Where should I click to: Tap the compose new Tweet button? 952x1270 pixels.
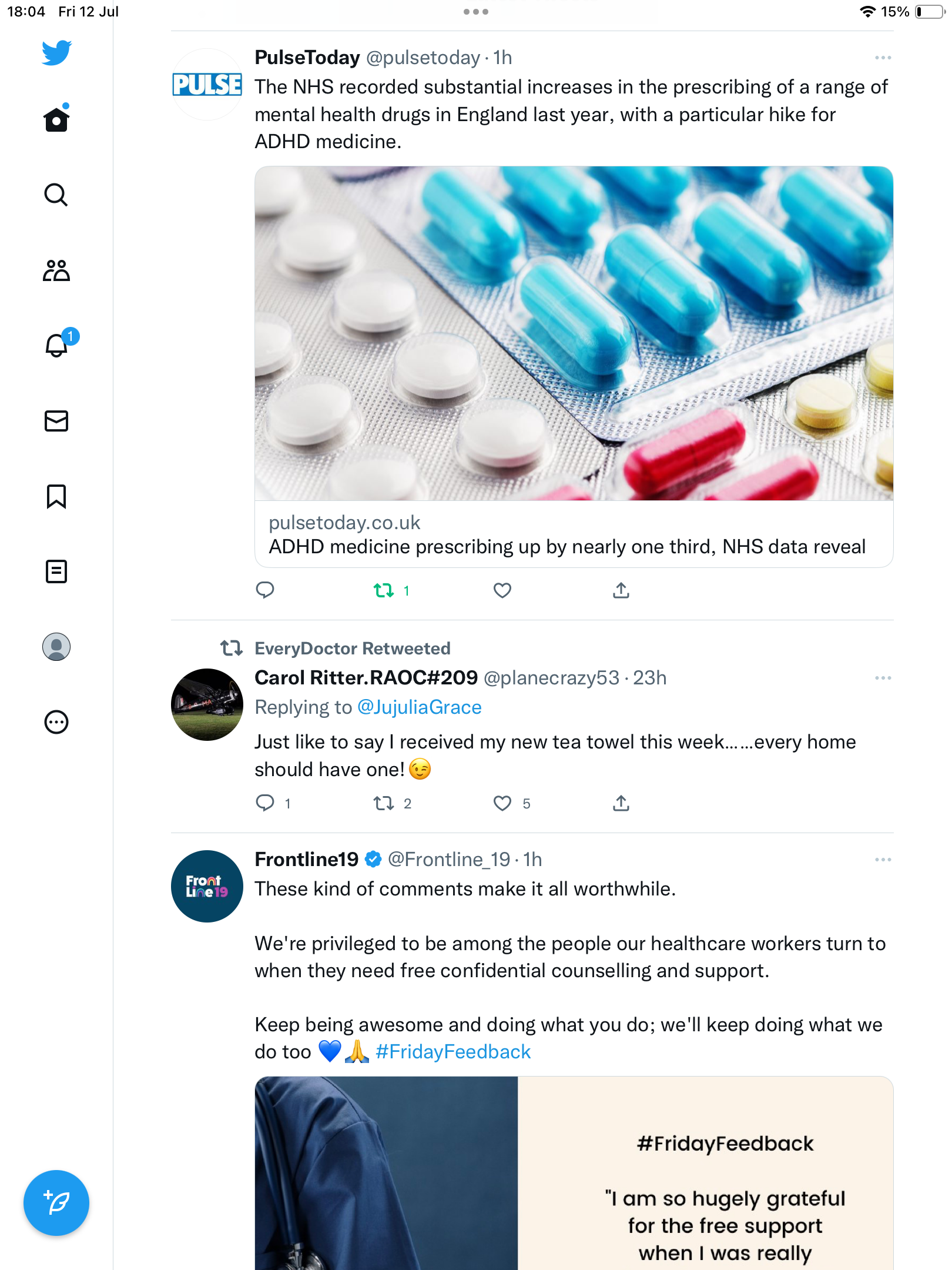[56, 1203]
